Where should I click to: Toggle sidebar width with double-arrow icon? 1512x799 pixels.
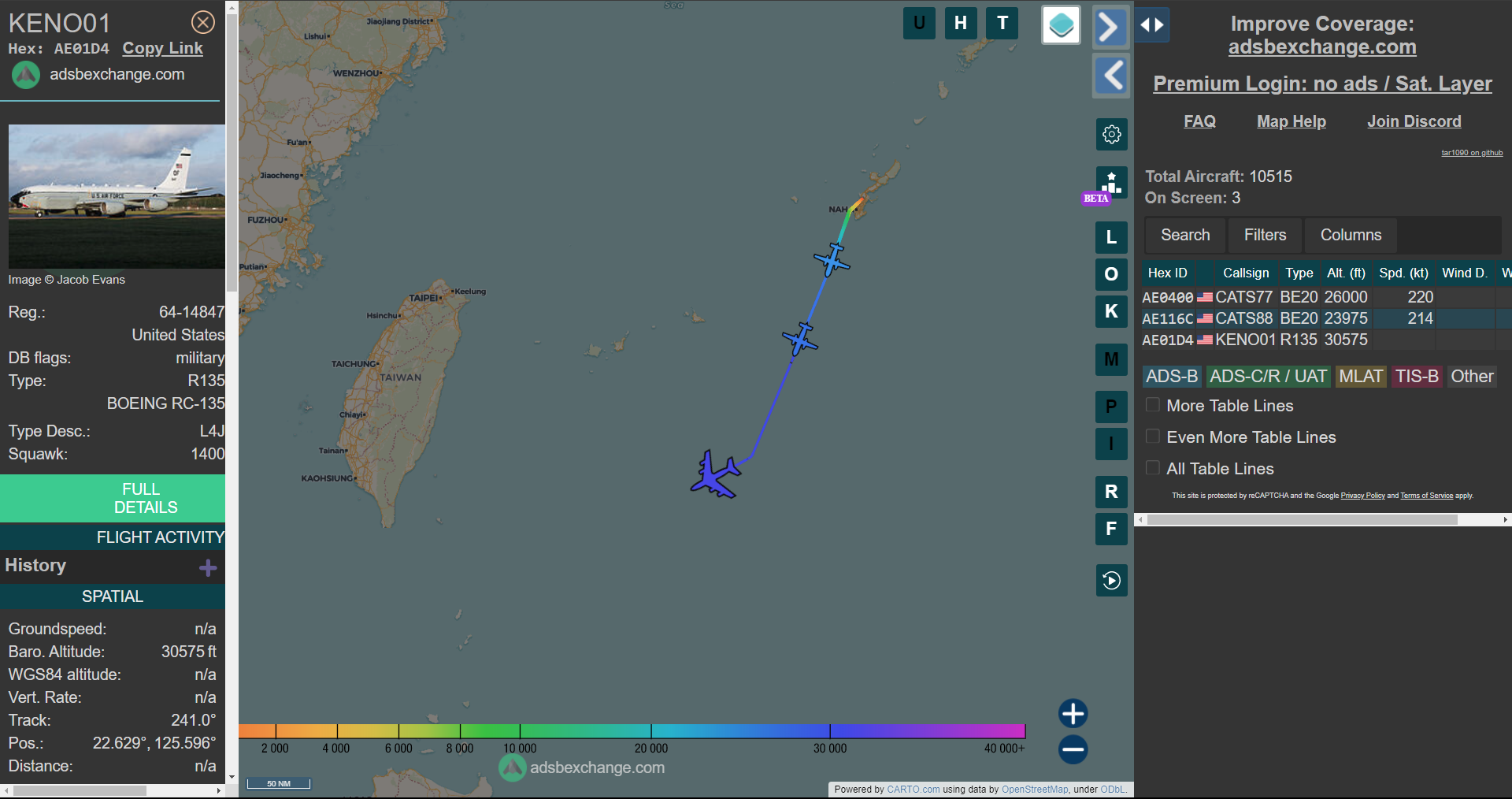click(1152, 24)
